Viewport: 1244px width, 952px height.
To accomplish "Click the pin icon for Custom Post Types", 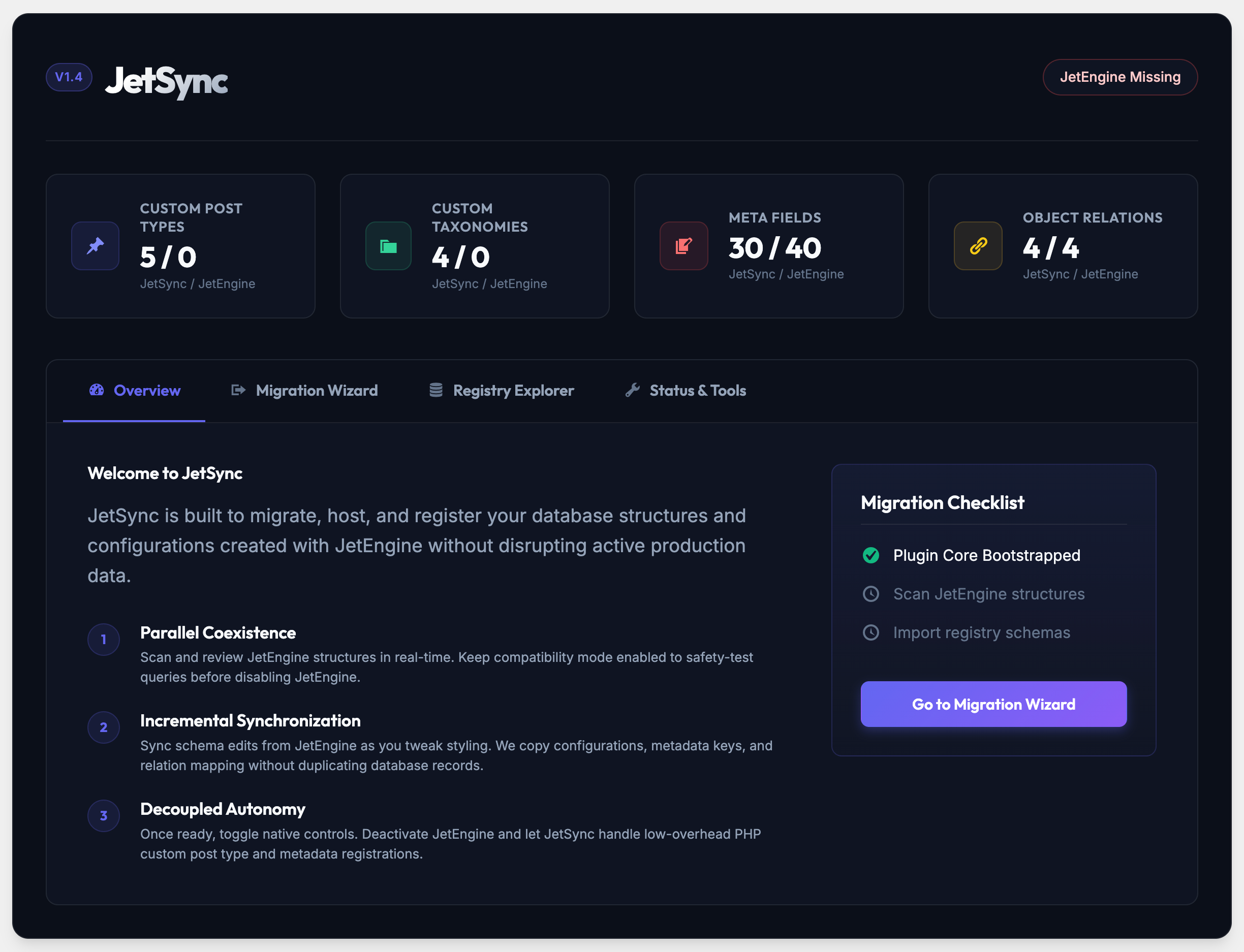I will click(x=95, y=246).
